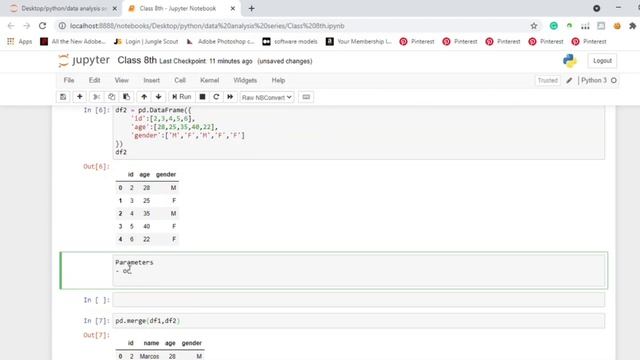
Task: Rename the notebook title Class 8th
Action: [x=137, y=60]
